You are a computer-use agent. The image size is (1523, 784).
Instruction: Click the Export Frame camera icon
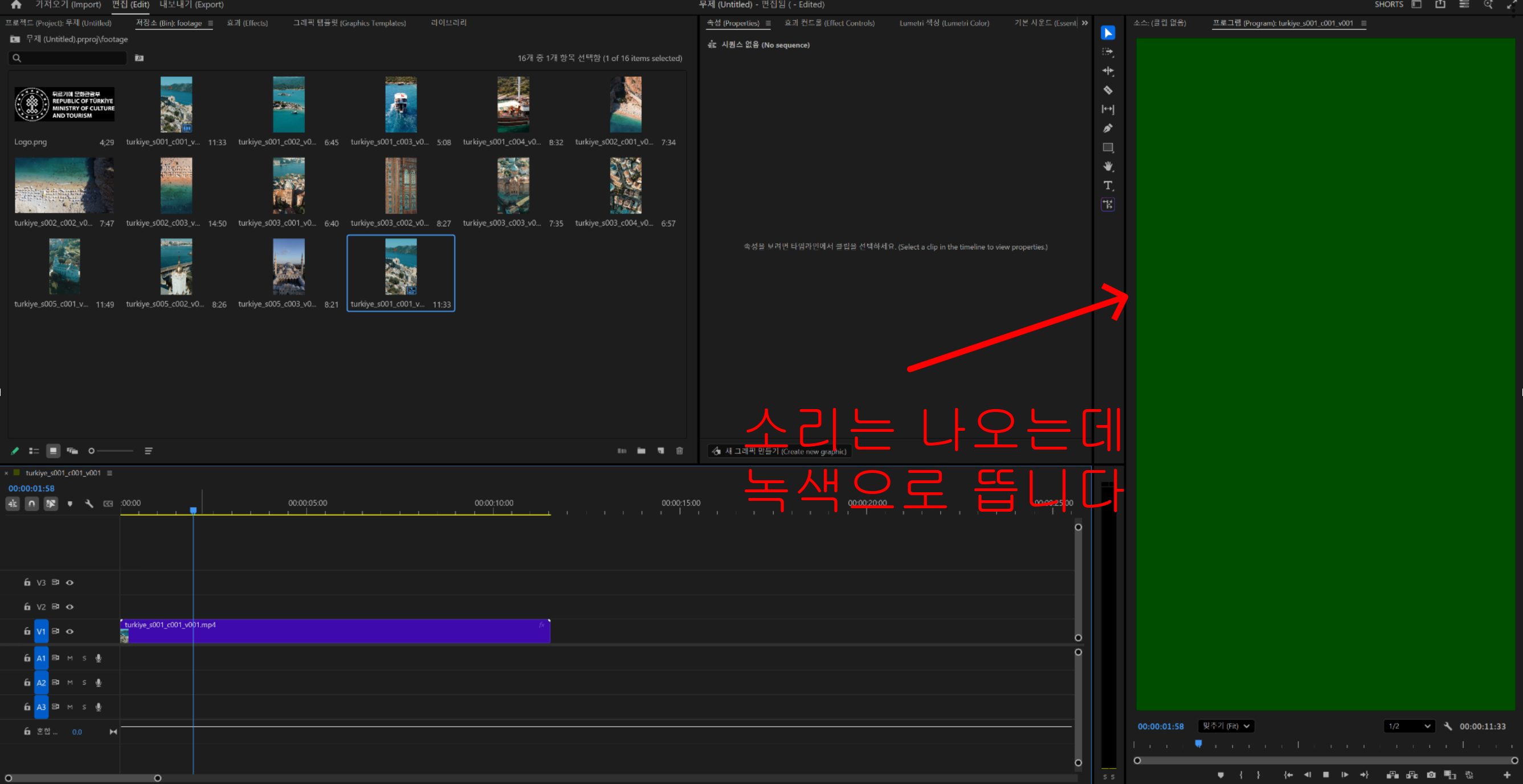[1430, 774]
